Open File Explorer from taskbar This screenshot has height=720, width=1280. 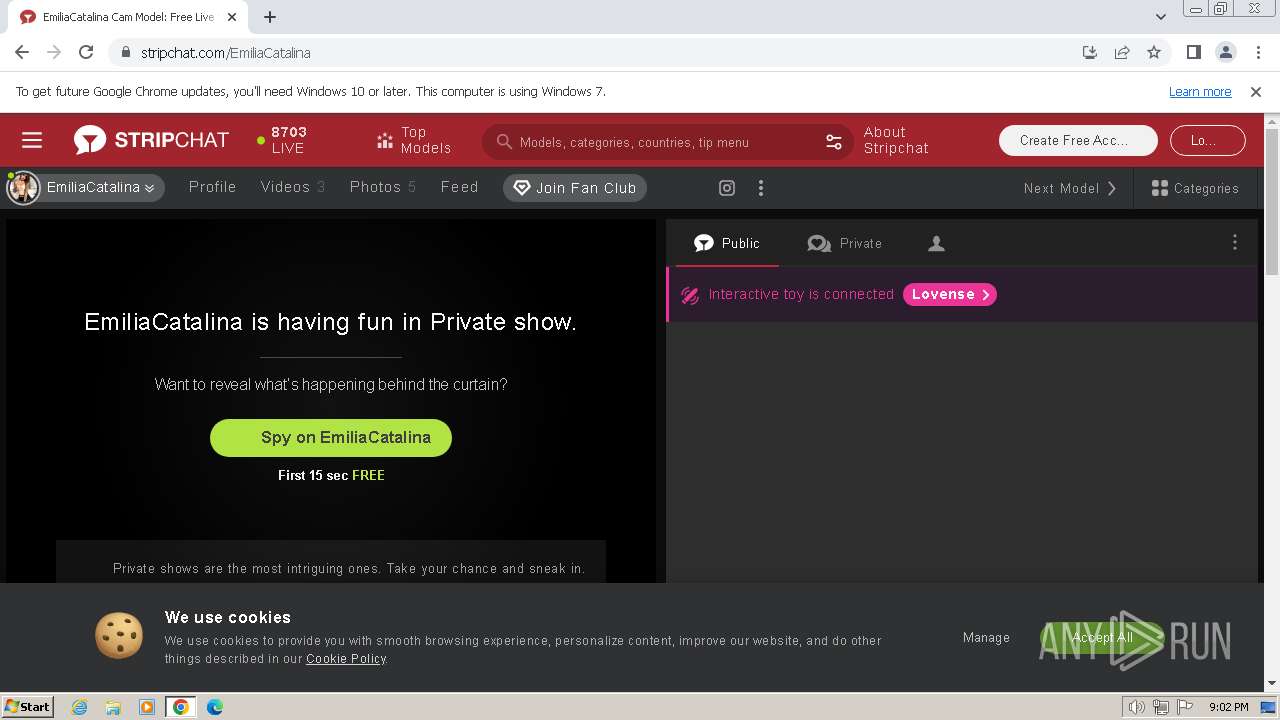(113, 707)
